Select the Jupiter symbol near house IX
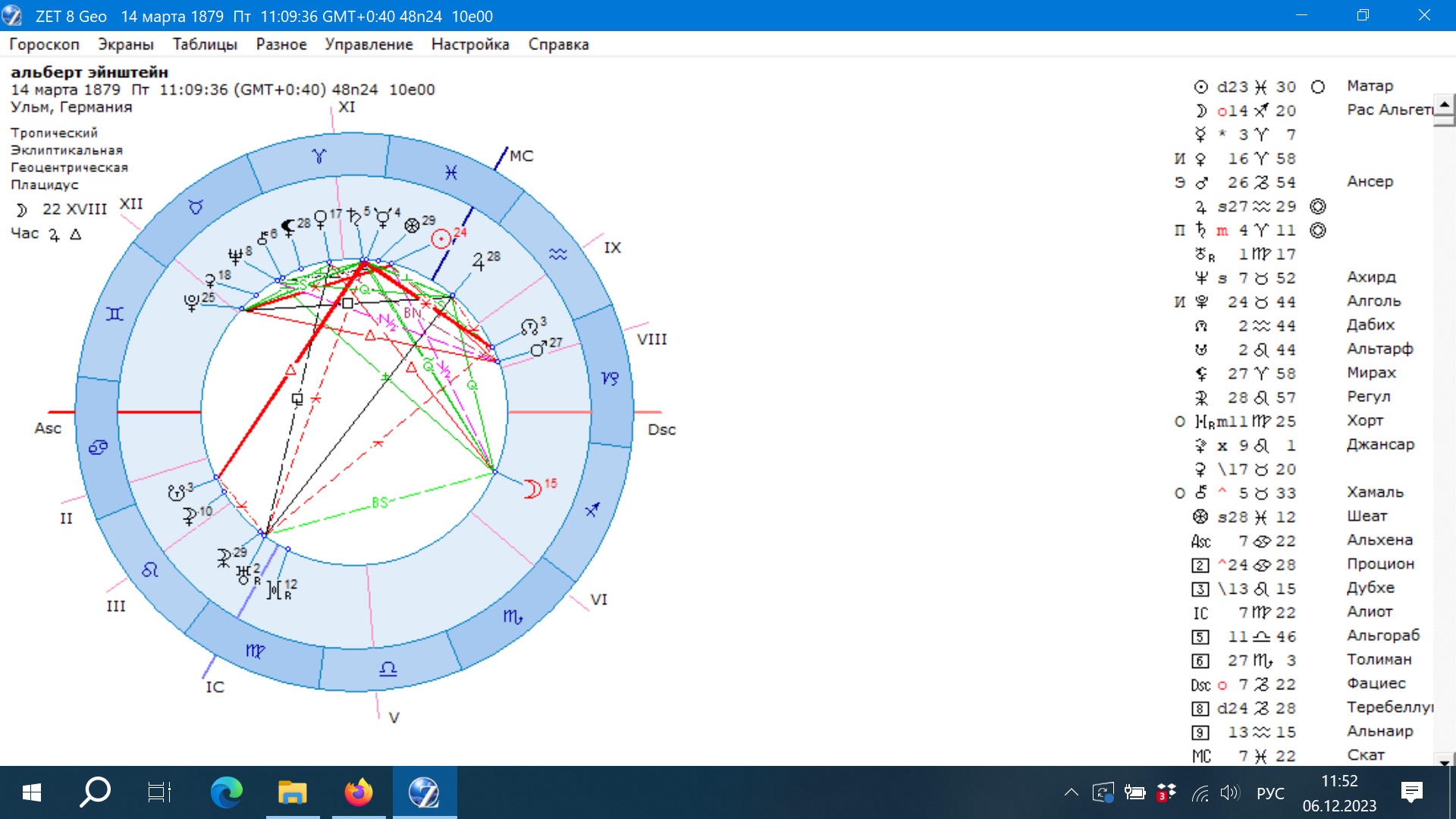Image resolution: width=1456 pixels, height=819 pixels. point(479,262)
